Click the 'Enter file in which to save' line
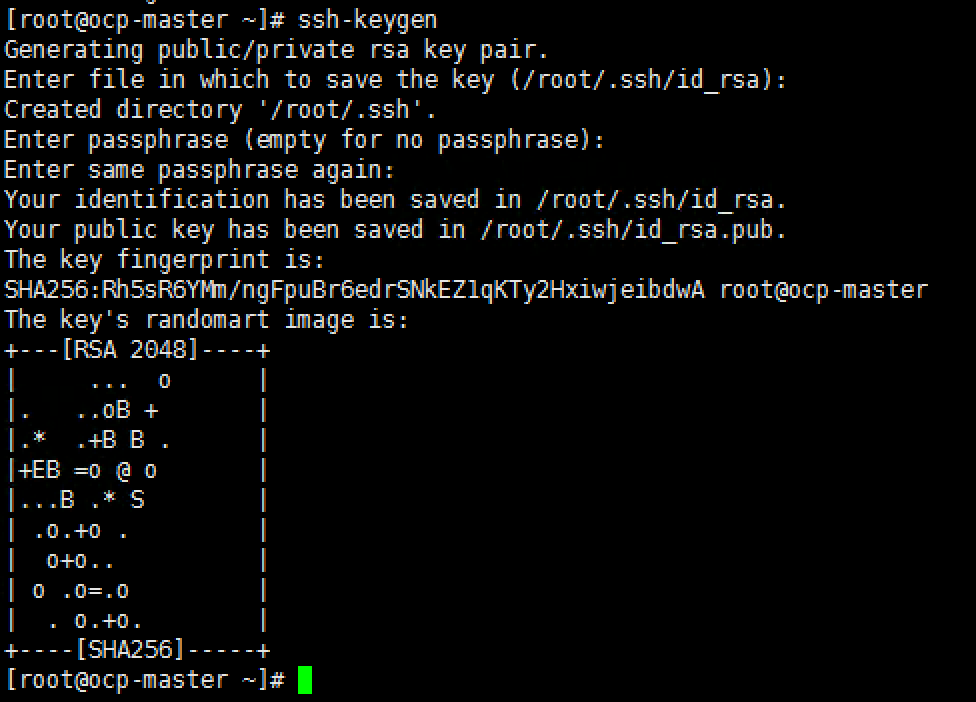 click(395, 80)
